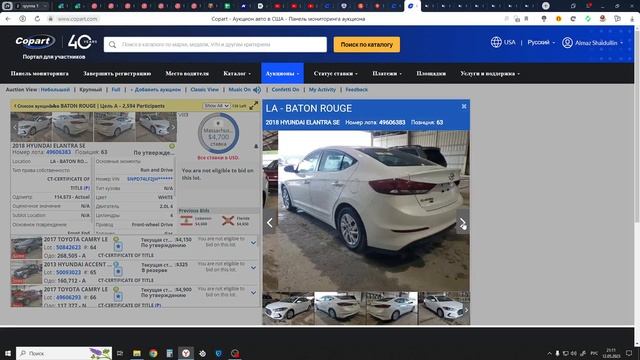Open the Show All dropdown in the auction header
The width and height of the screenshot is (640, 360).
[x=216, y=106]
